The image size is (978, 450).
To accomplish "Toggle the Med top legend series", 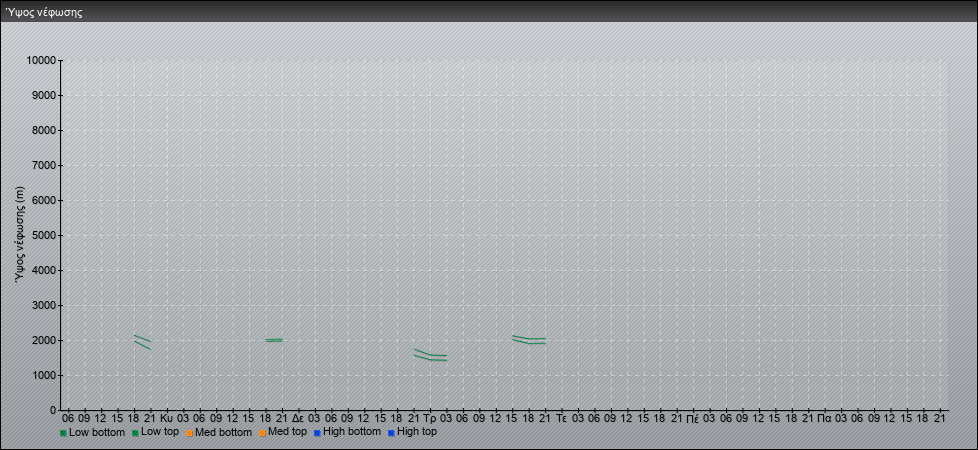I will coord(283,431).
